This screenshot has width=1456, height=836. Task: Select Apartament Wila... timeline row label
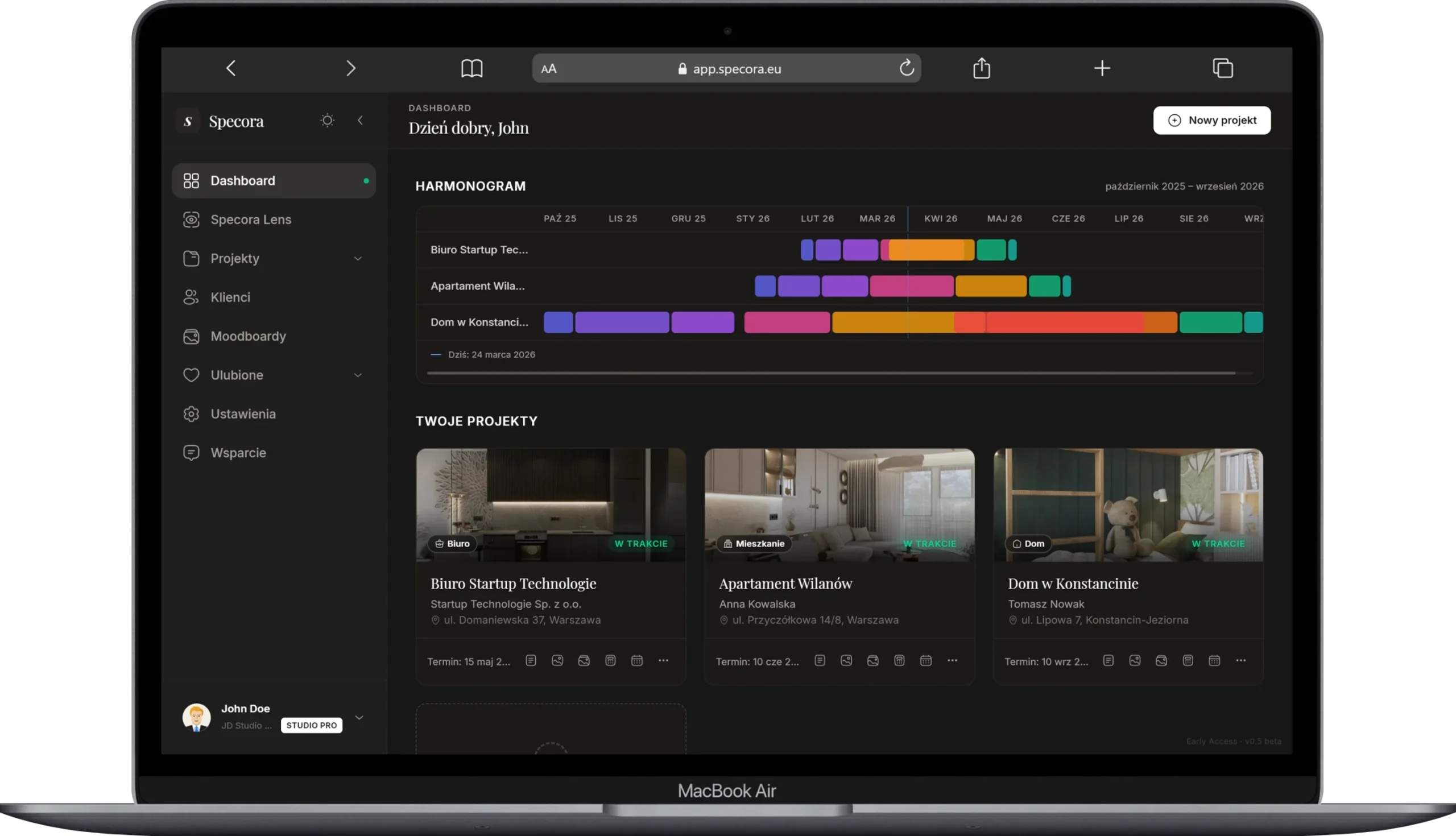click(x=478, y=286)
